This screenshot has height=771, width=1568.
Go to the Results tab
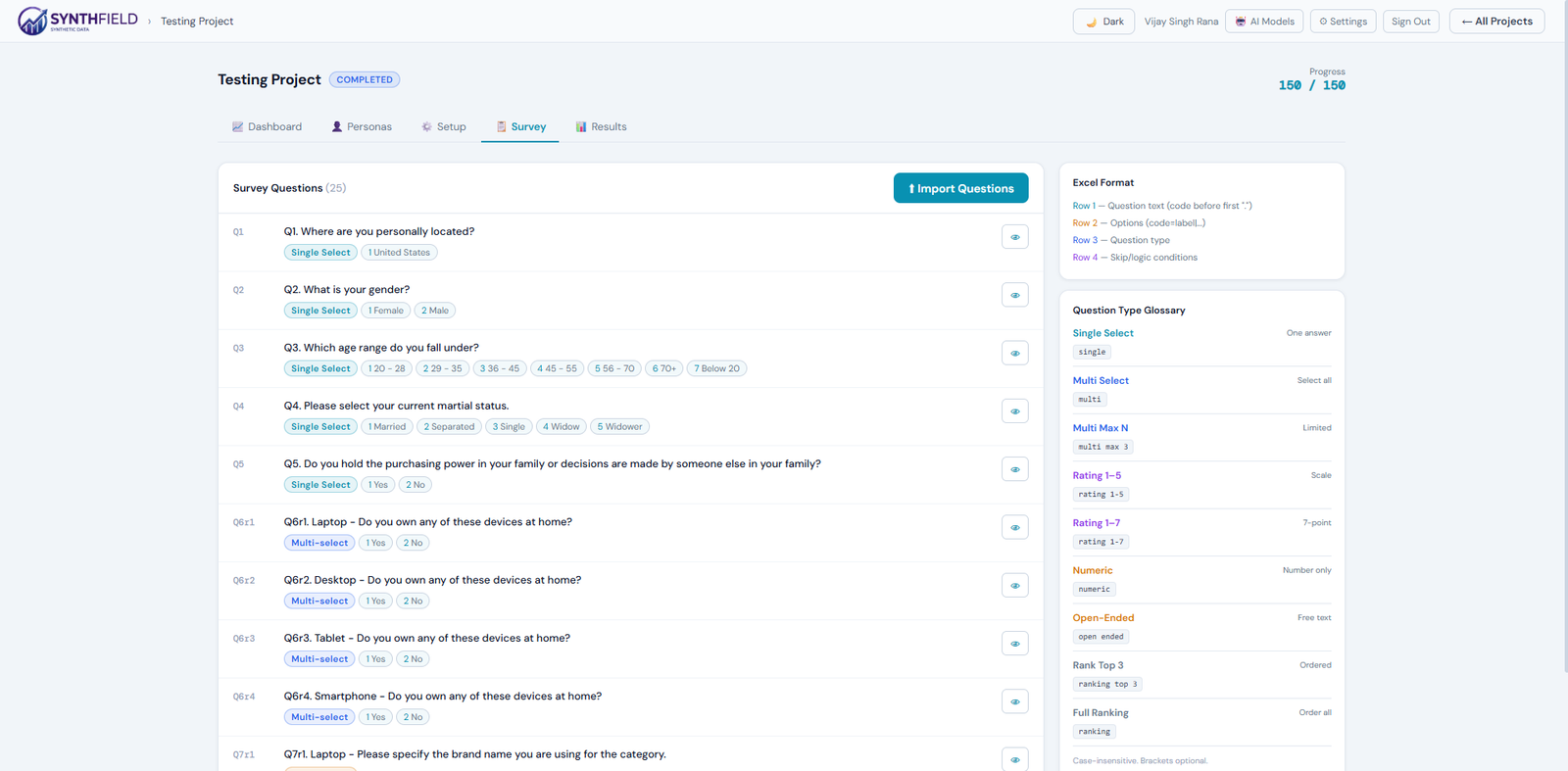click(x=601, y=126)
